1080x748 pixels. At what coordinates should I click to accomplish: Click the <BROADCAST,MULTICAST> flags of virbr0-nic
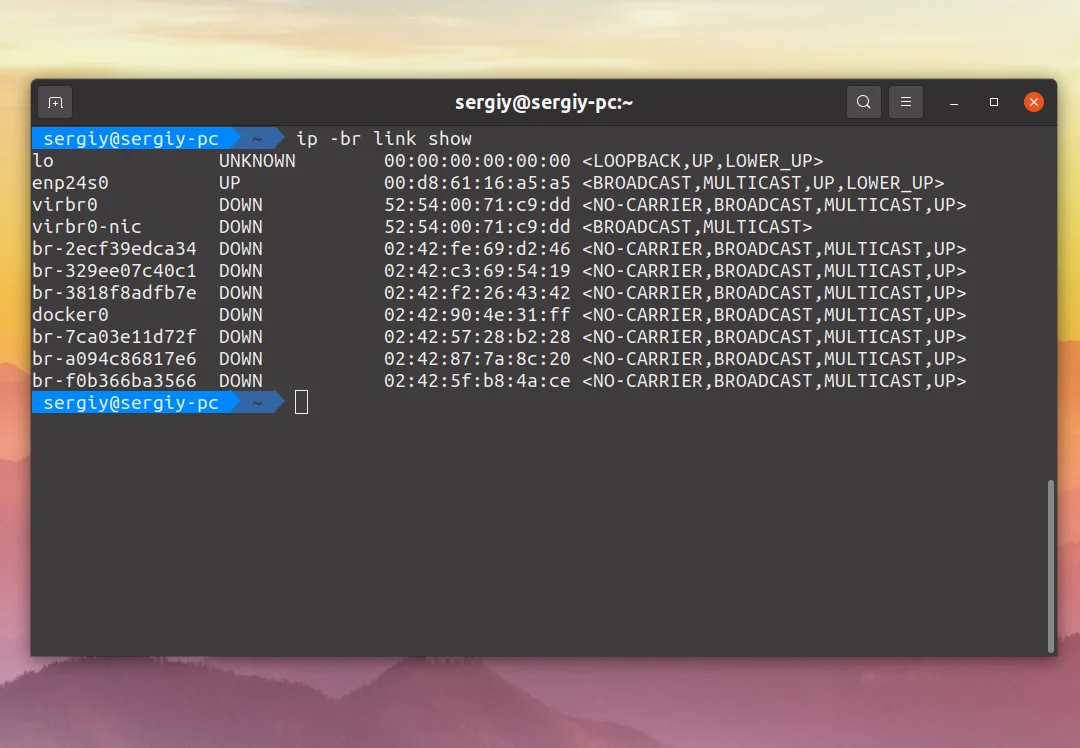point(697,227)
